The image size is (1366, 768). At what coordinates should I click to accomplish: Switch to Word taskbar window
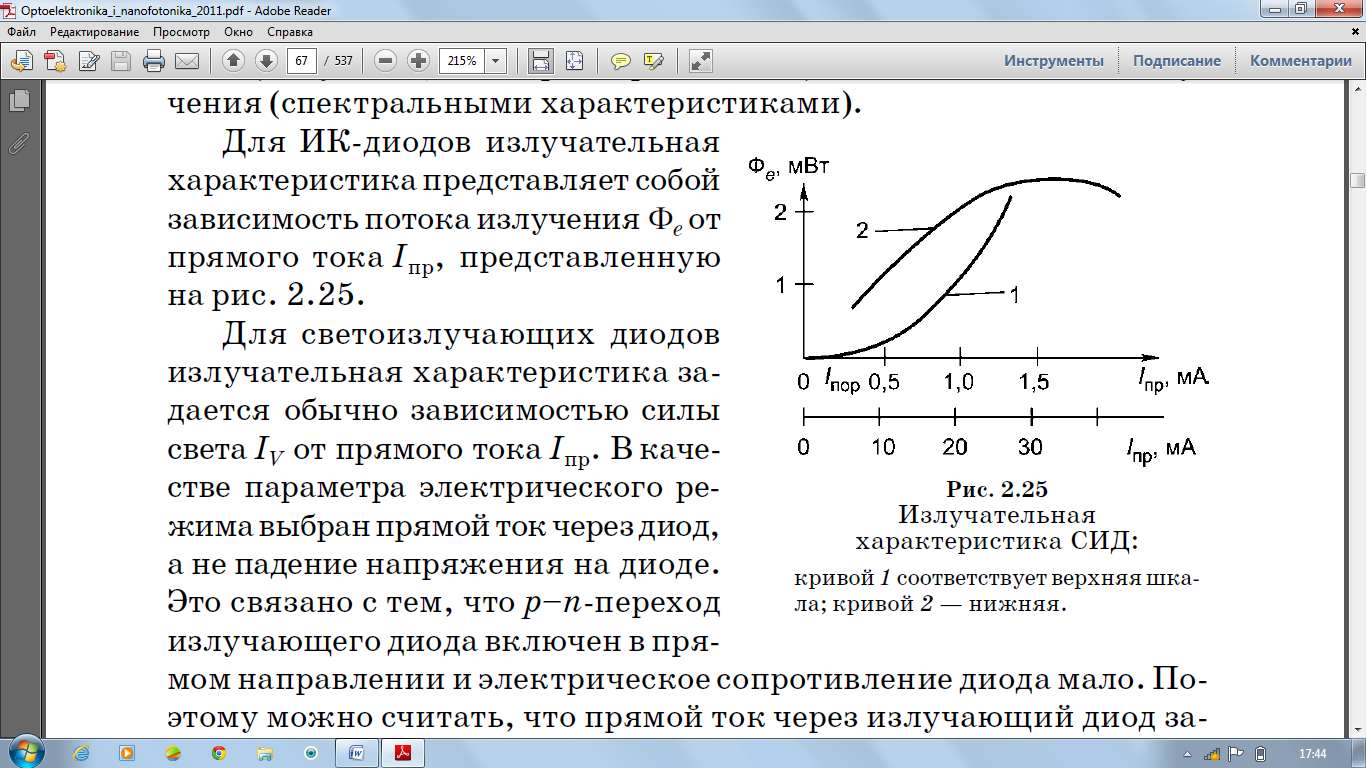pos(357,753)
